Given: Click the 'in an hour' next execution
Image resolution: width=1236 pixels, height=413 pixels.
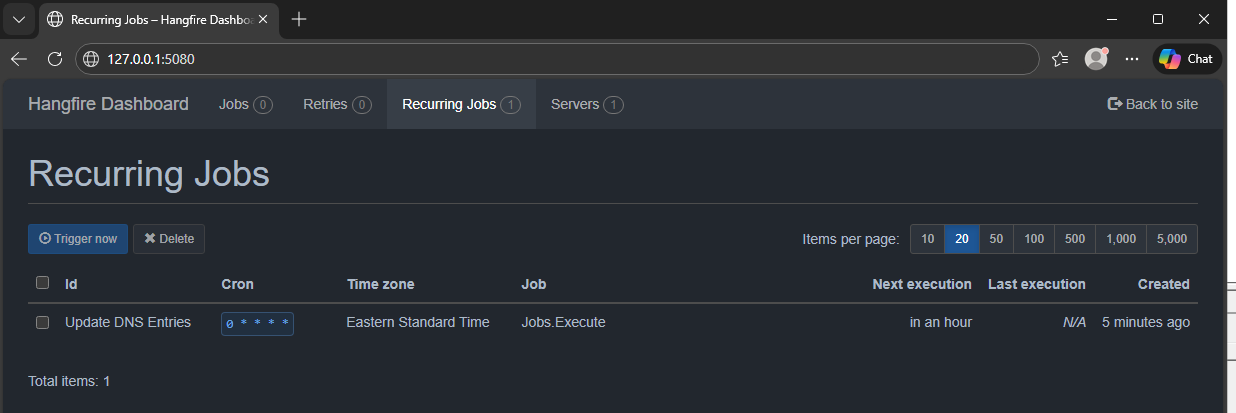Looking at the screenshot, I should 941,322.
